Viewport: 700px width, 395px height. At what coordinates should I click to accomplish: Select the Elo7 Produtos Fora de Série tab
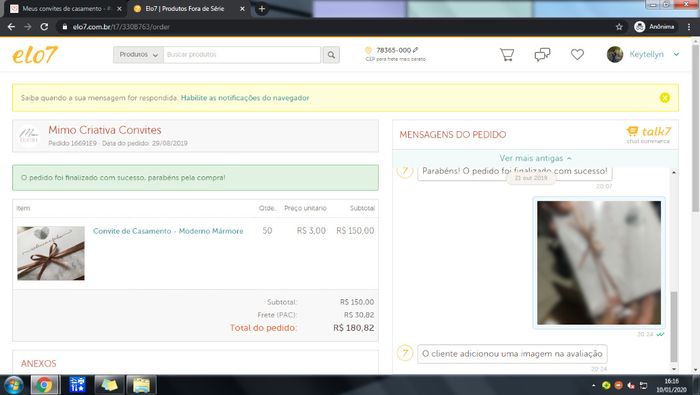tap(188, 8)
